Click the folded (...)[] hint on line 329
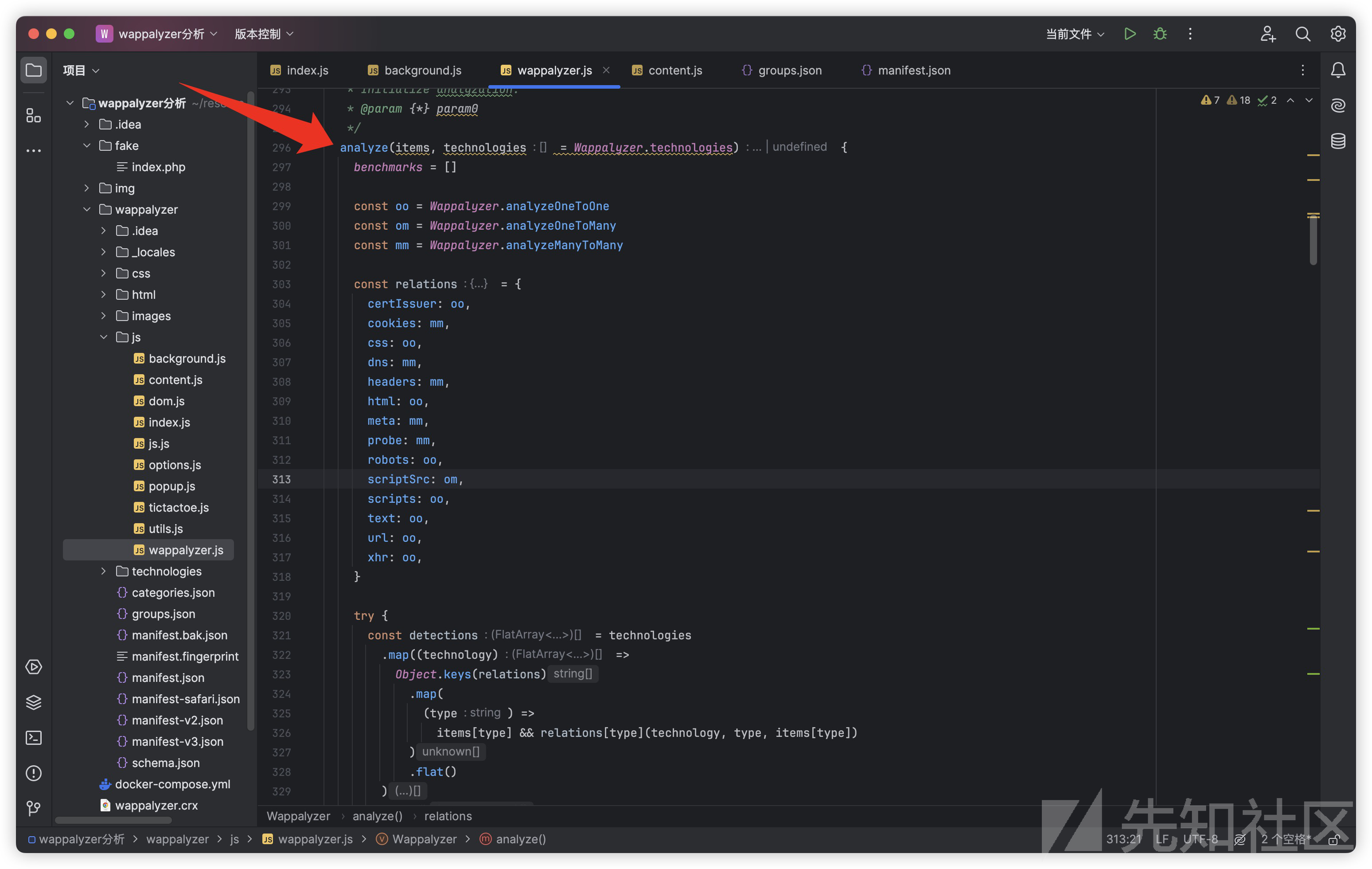The image size is (1372, 869). coord(408,791)
